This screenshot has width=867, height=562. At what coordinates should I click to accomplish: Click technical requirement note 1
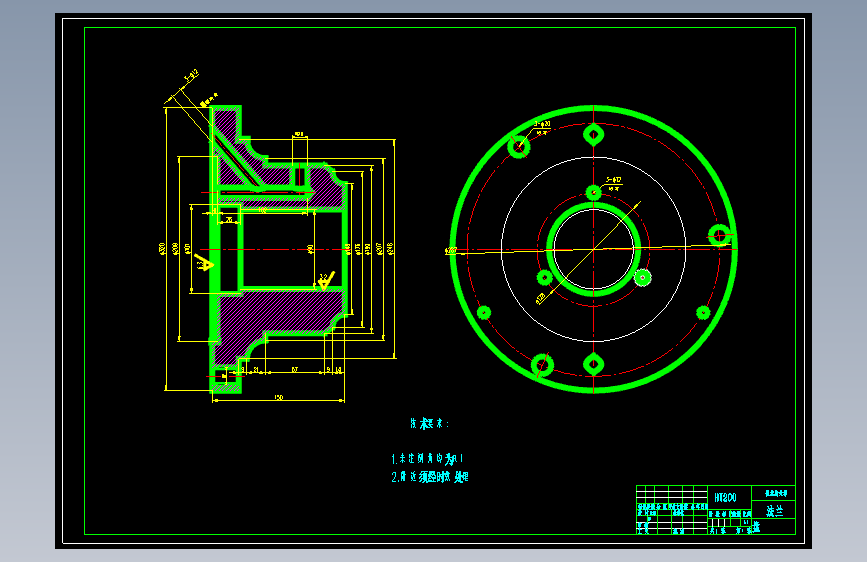[427, 459]
